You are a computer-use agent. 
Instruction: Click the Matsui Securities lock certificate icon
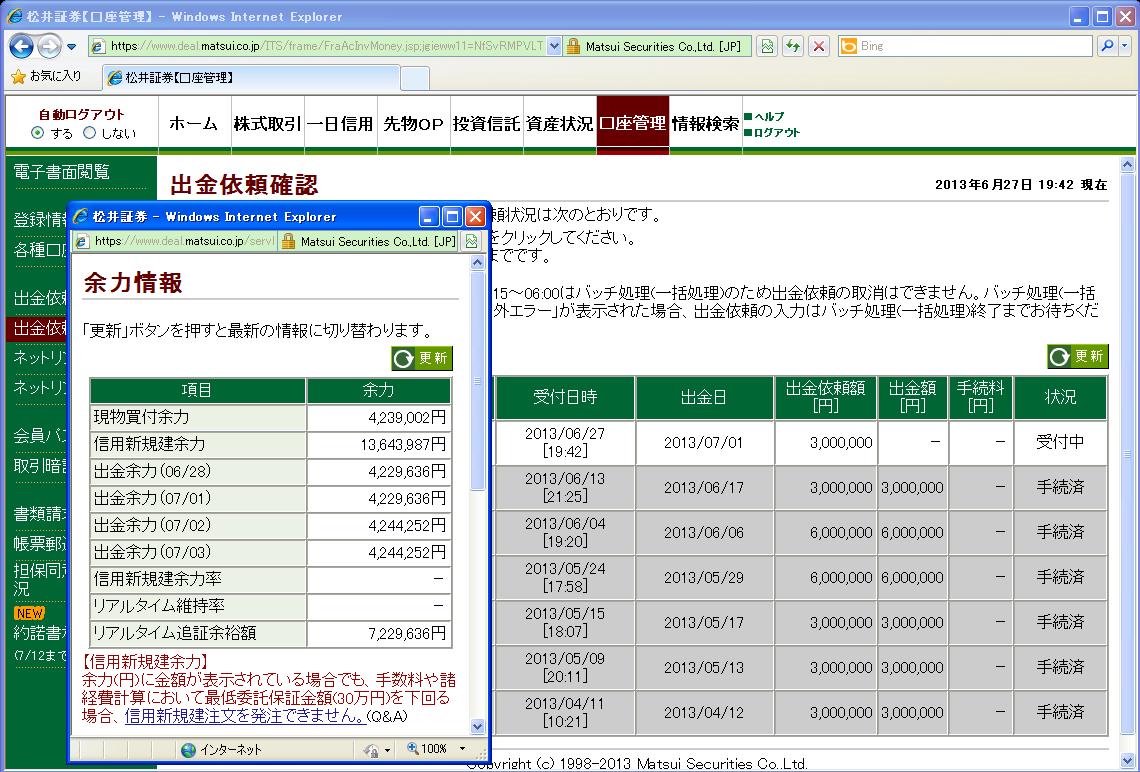(573, 46)
